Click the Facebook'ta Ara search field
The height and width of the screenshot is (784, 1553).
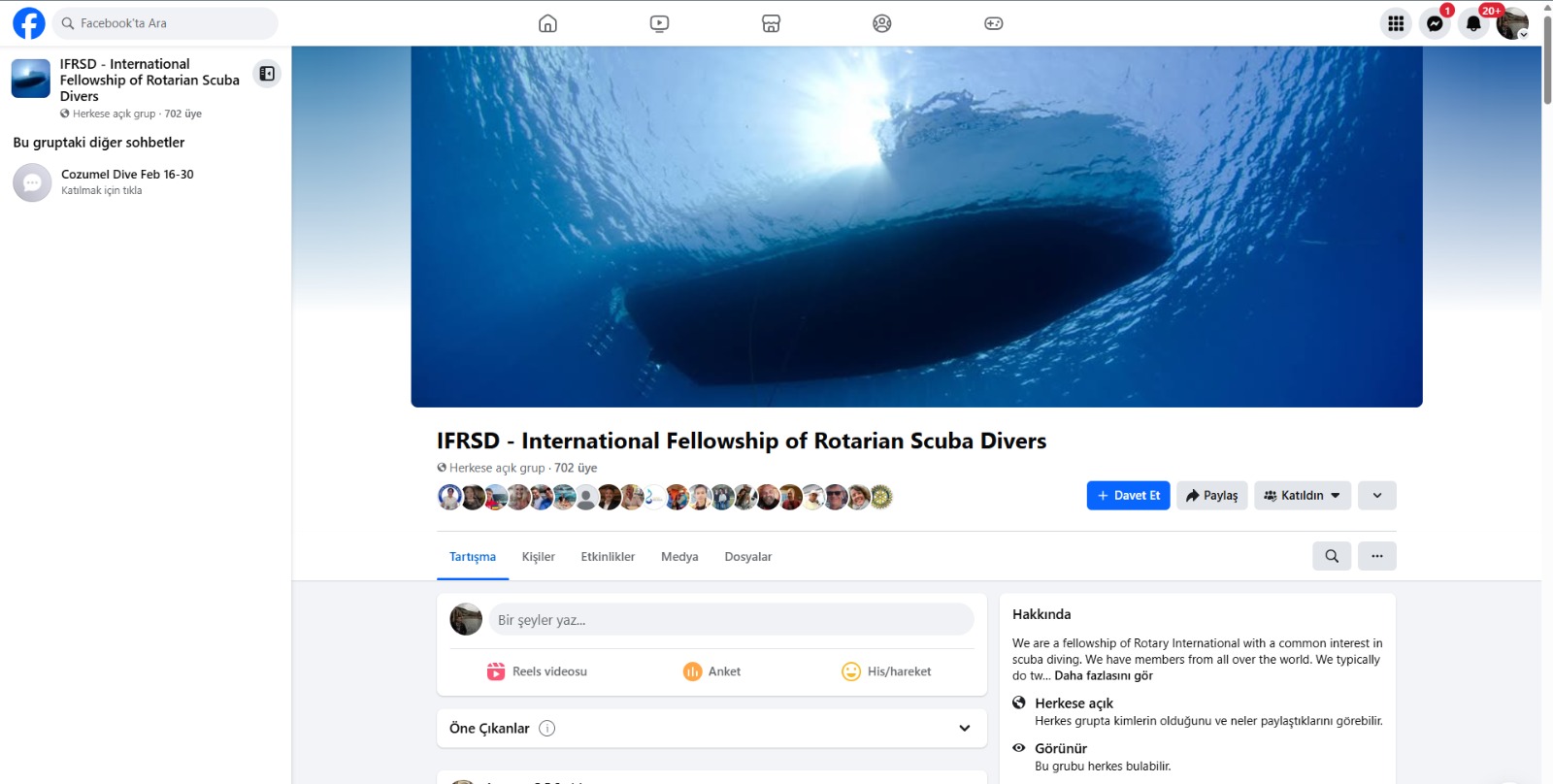point(165,23)
